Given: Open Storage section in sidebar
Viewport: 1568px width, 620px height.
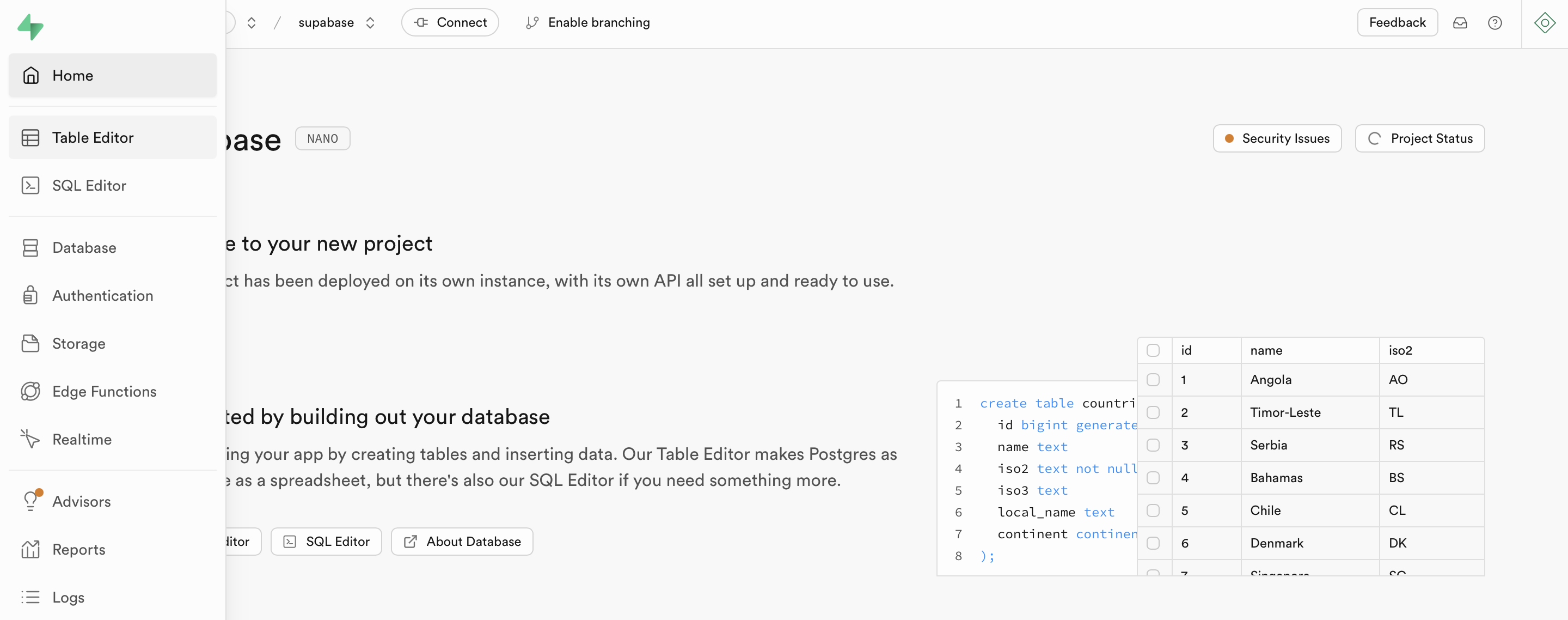Looking at the screenshot, I should pos(78,343).
